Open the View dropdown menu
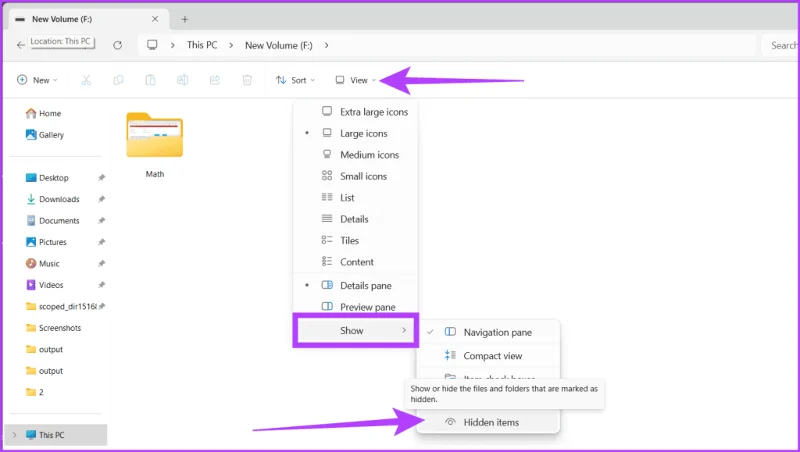Screen dimensions: 800x452 [x=356, y=80]
